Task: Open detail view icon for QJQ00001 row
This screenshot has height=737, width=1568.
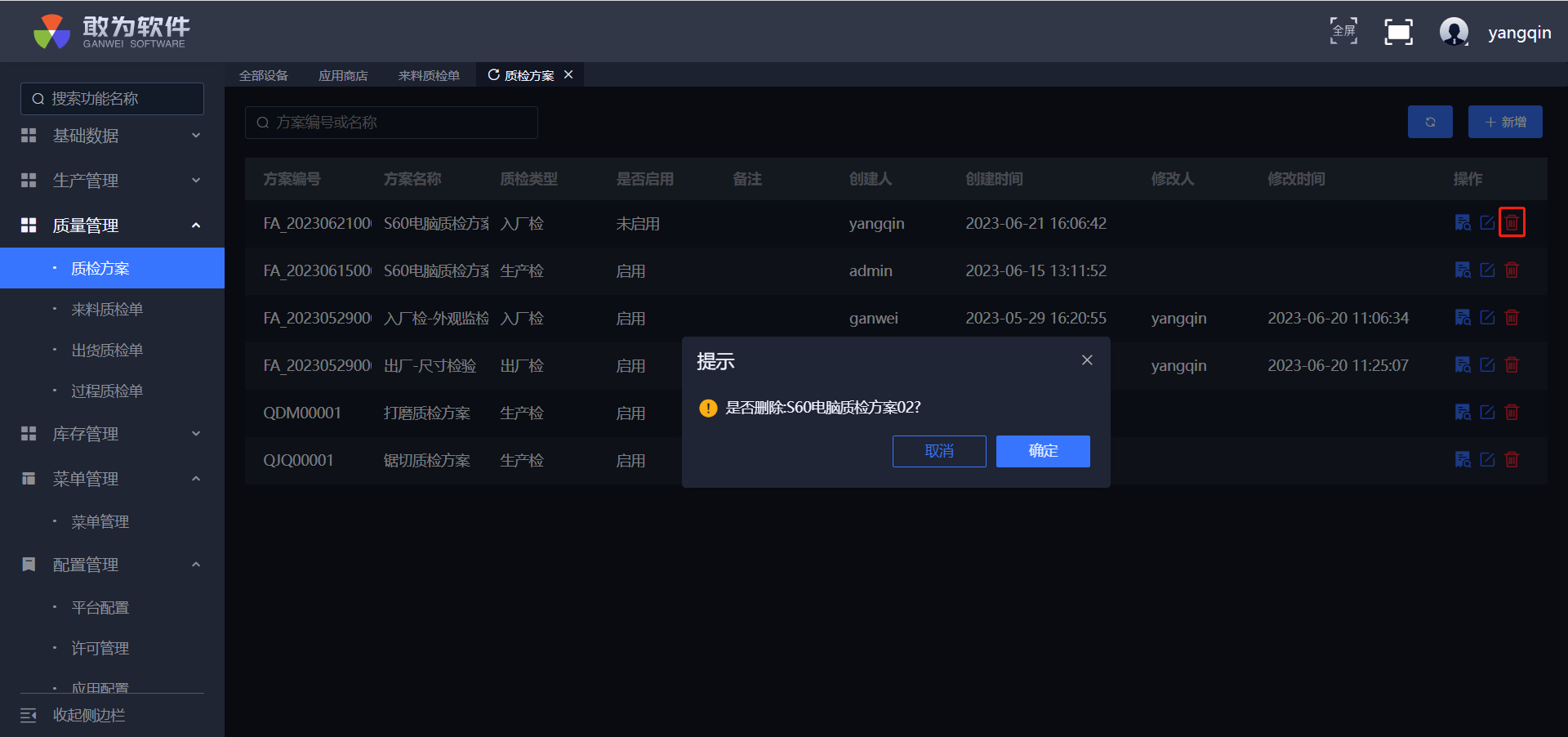Action: (x=1463, y=460)
